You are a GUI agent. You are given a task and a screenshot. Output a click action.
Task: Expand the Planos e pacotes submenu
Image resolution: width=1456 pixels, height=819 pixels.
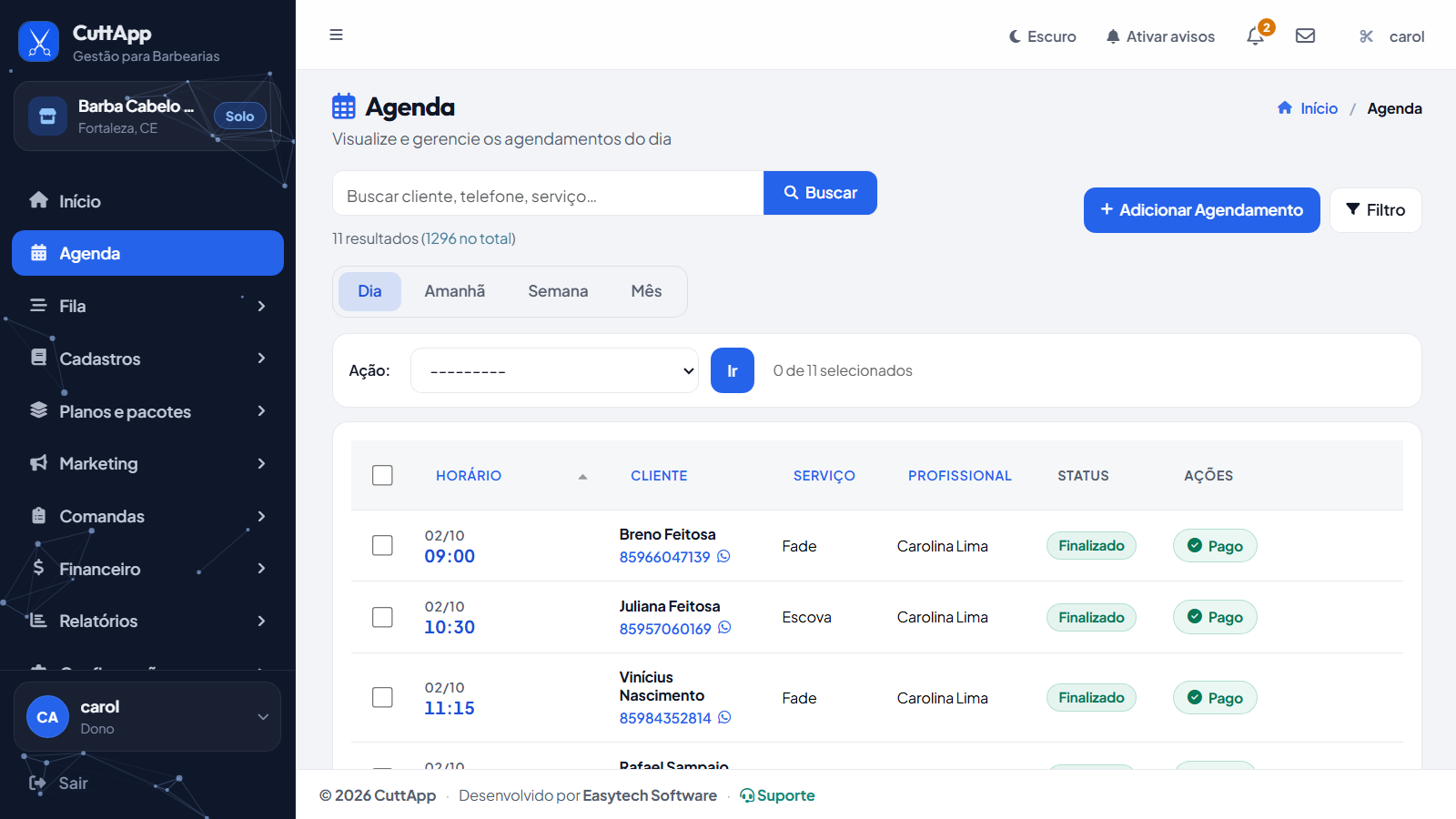(x=147, y=411)
